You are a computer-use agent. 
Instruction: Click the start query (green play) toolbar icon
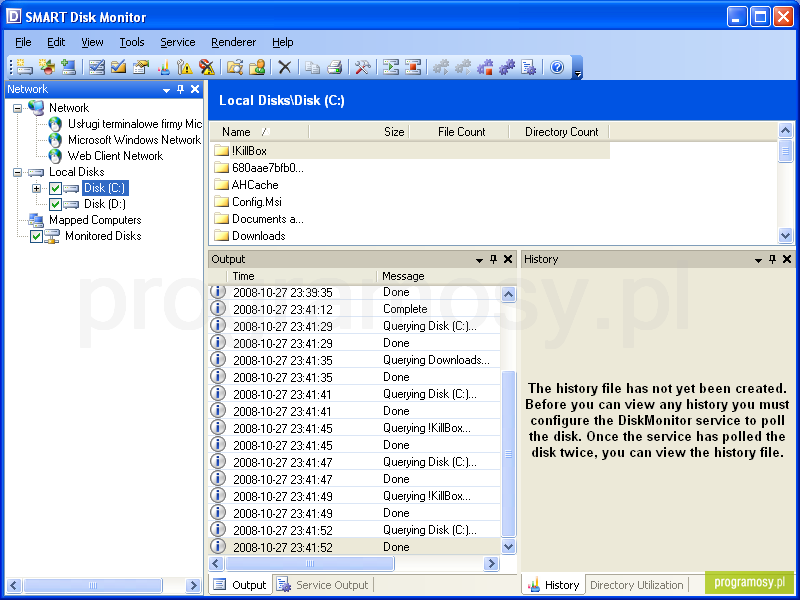[x=391, y=67]
